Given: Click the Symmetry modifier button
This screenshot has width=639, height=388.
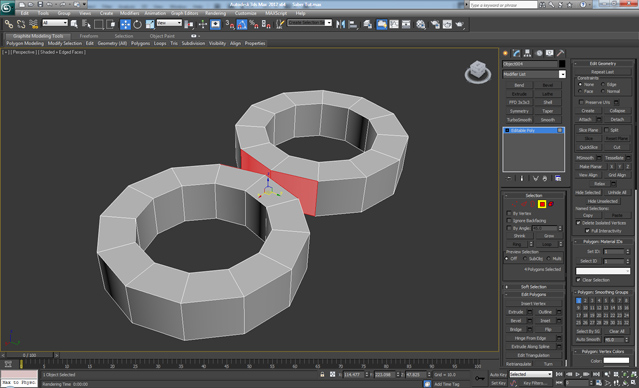Looking at the screenshot, I should pos(519,111).
